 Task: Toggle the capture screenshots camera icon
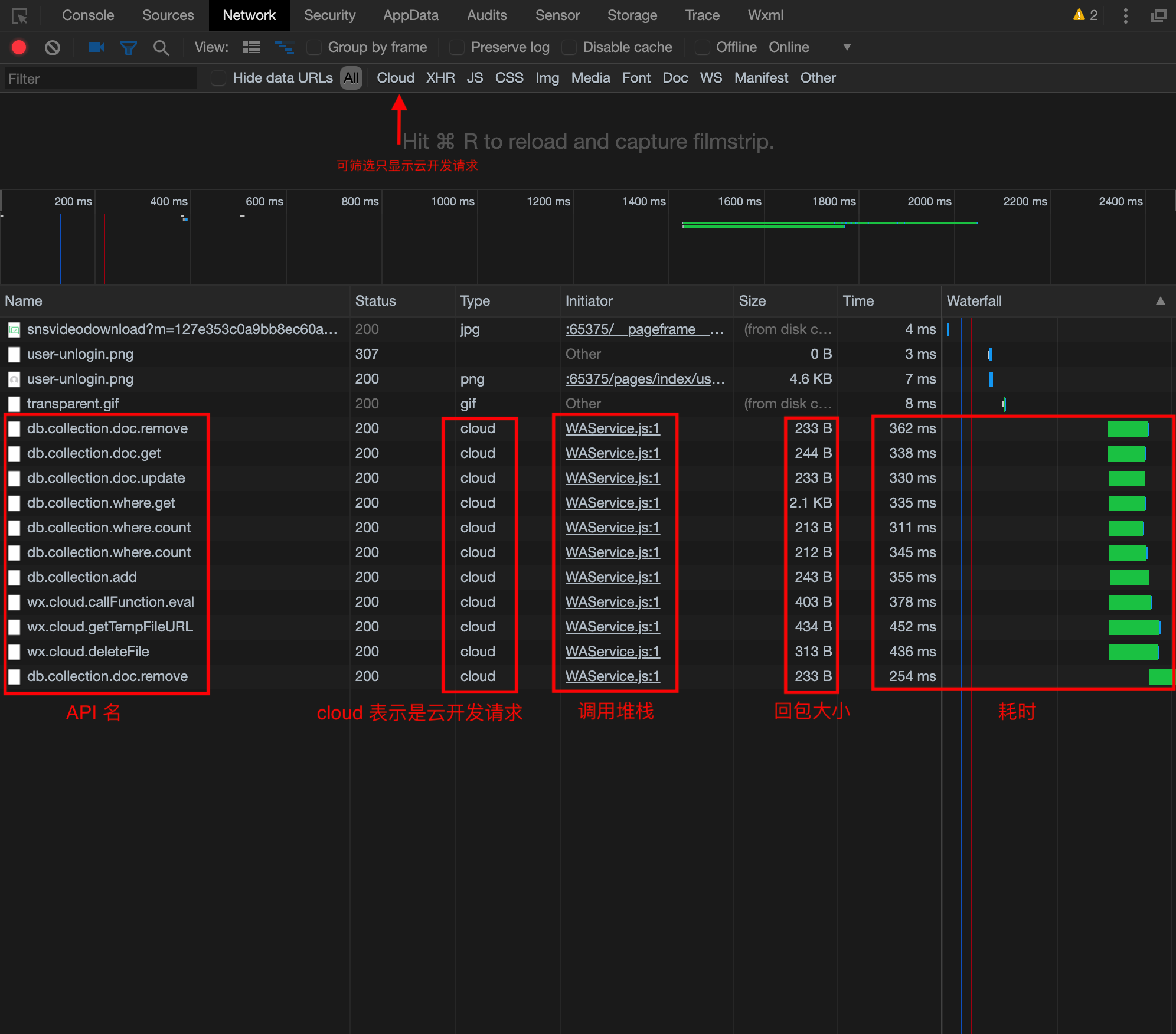point(96,47)
